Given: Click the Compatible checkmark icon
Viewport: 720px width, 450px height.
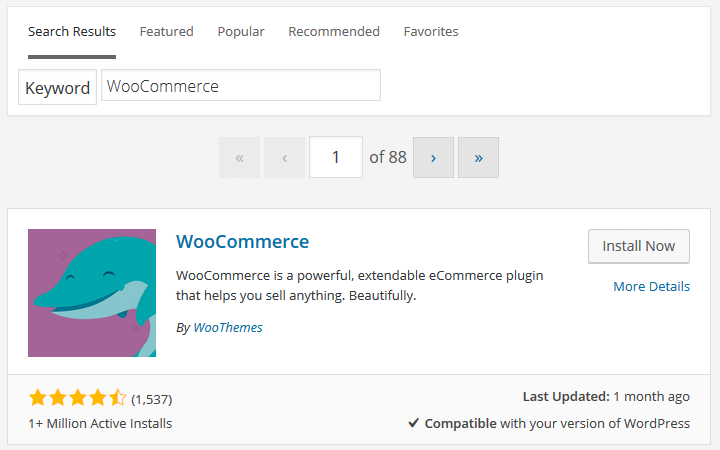Looking at the screenshot, I should click(x=413, y=423).
